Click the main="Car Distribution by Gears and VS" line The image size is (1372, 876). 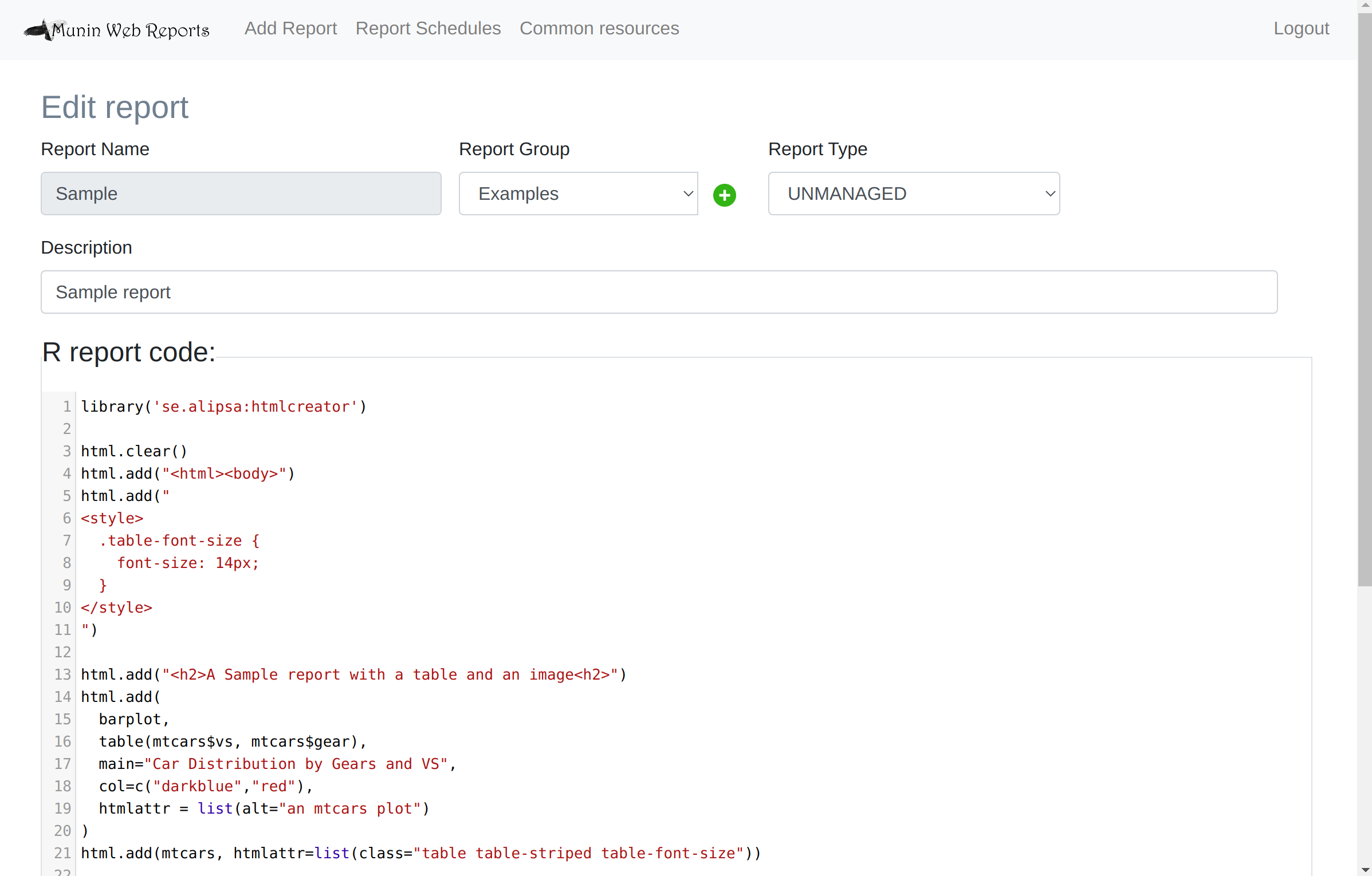277,764
